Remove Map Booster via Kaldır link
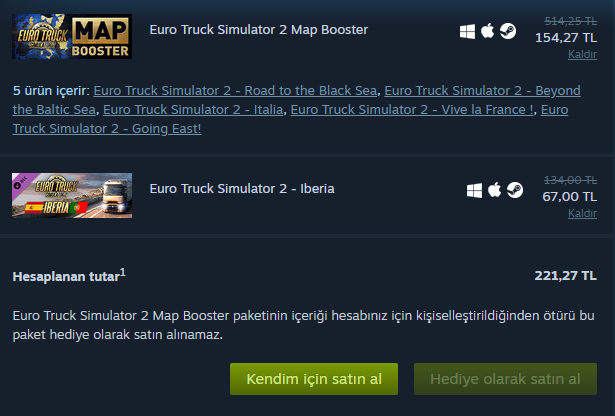Screen dimensions: 615x416 582,54
